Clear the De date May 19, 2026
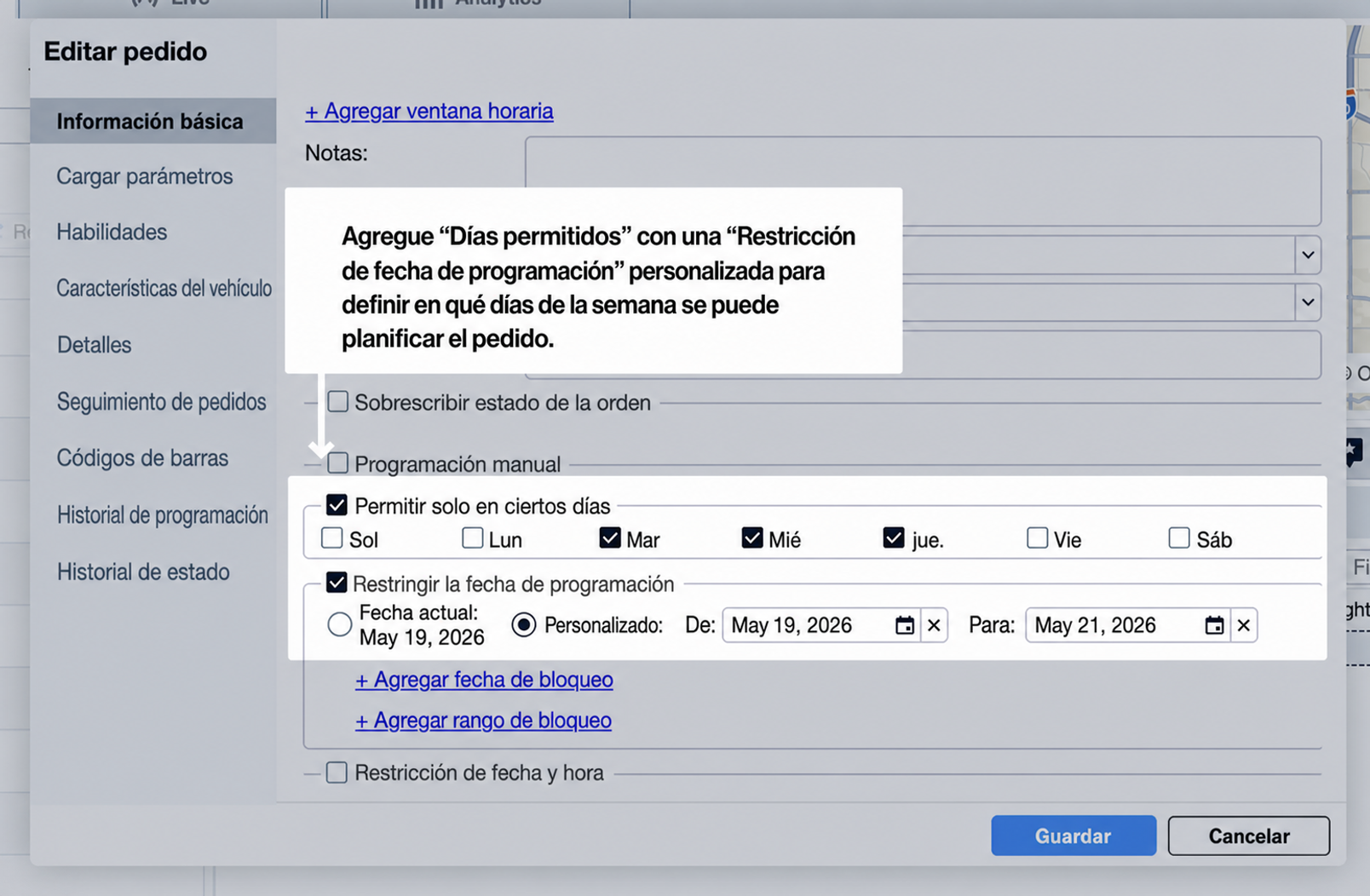Image resolution: width=1370 pixels, height=896 pixels. (x=934, y=625)
